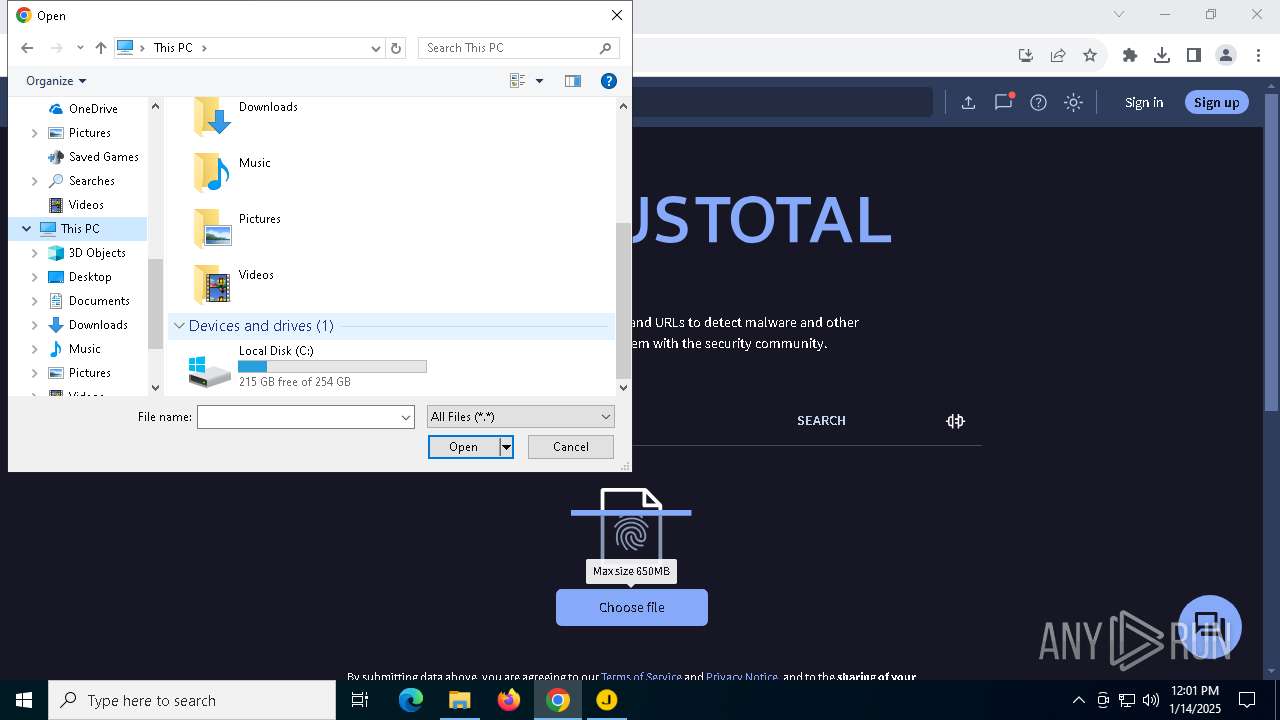Open the file dialog help

point(608,81)
